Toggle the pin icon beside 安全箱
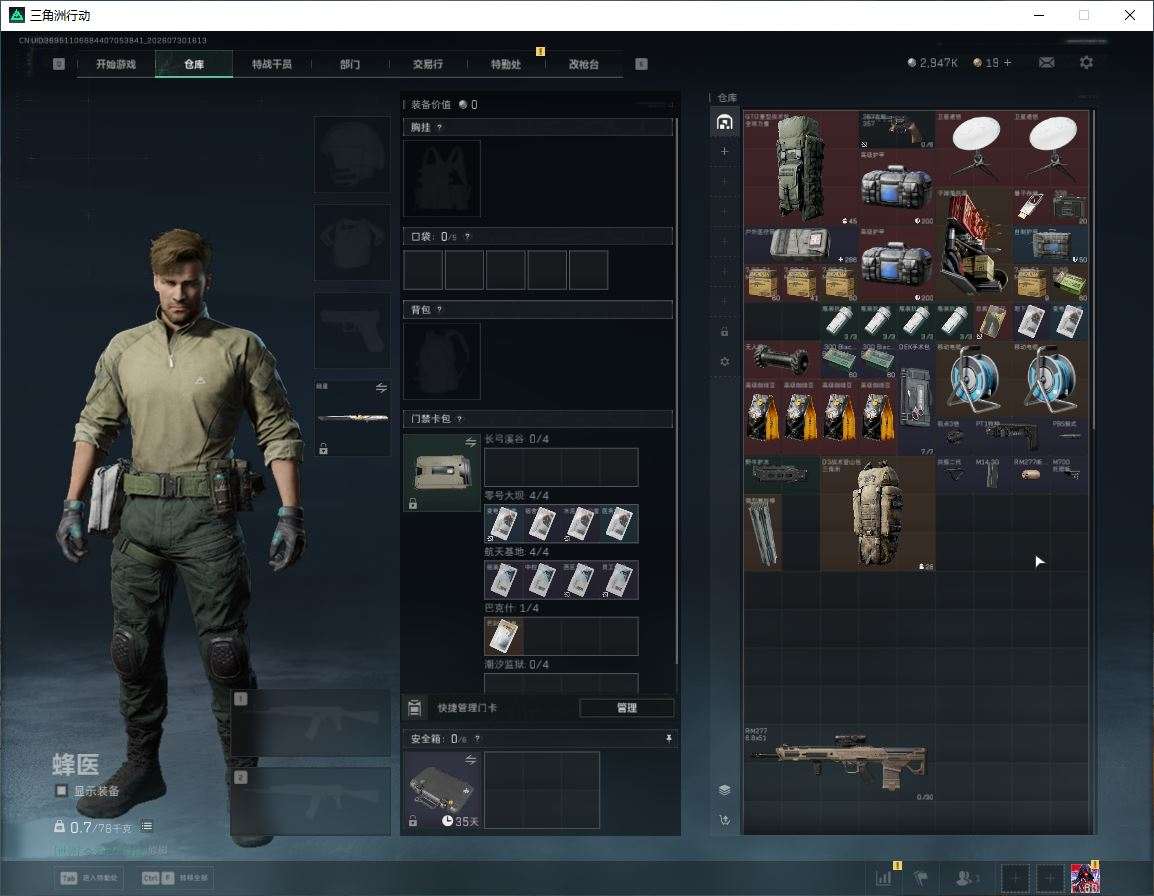 coord(668,738)
